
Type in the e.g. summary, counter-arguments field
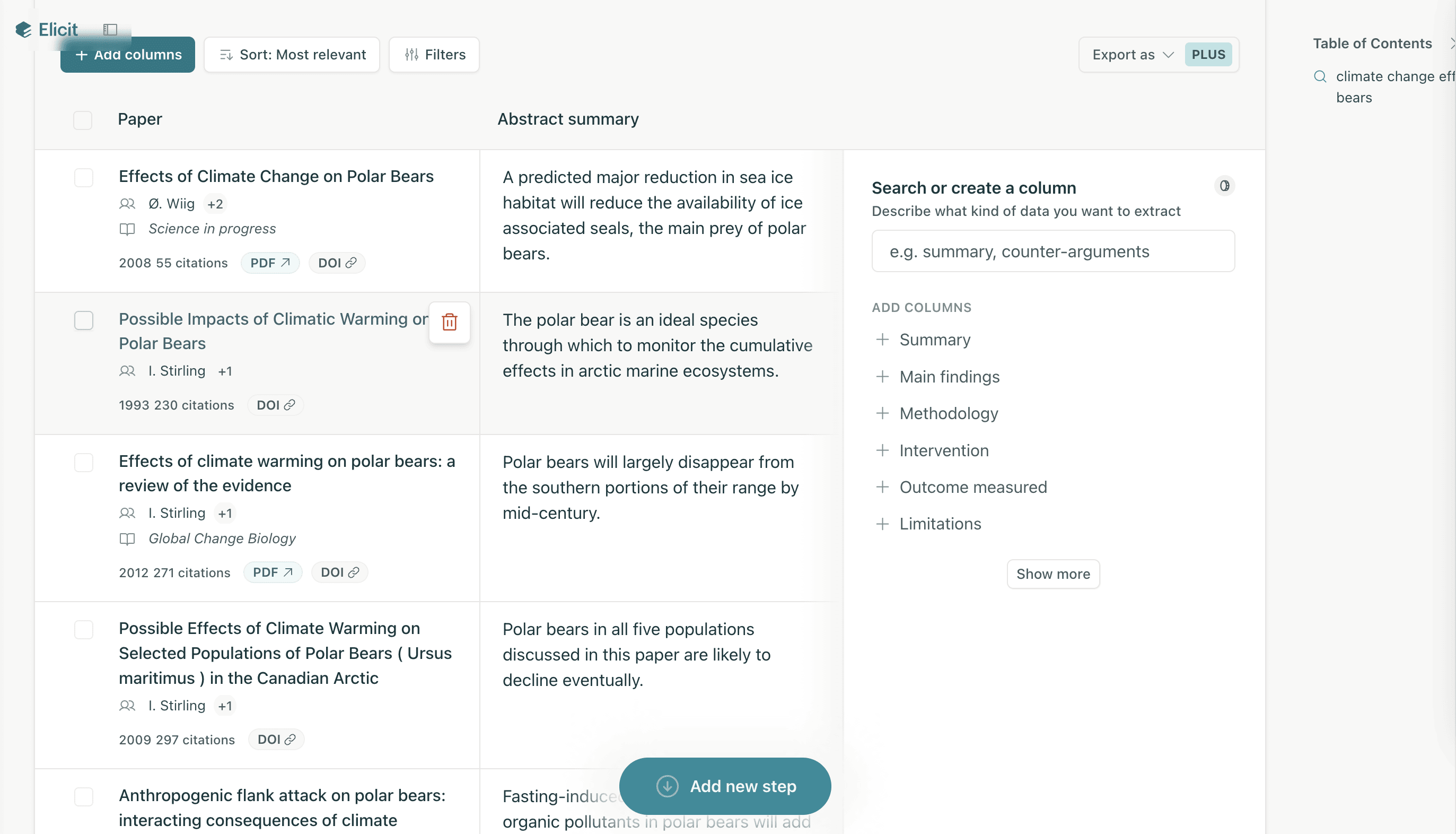click(1053, 251)
